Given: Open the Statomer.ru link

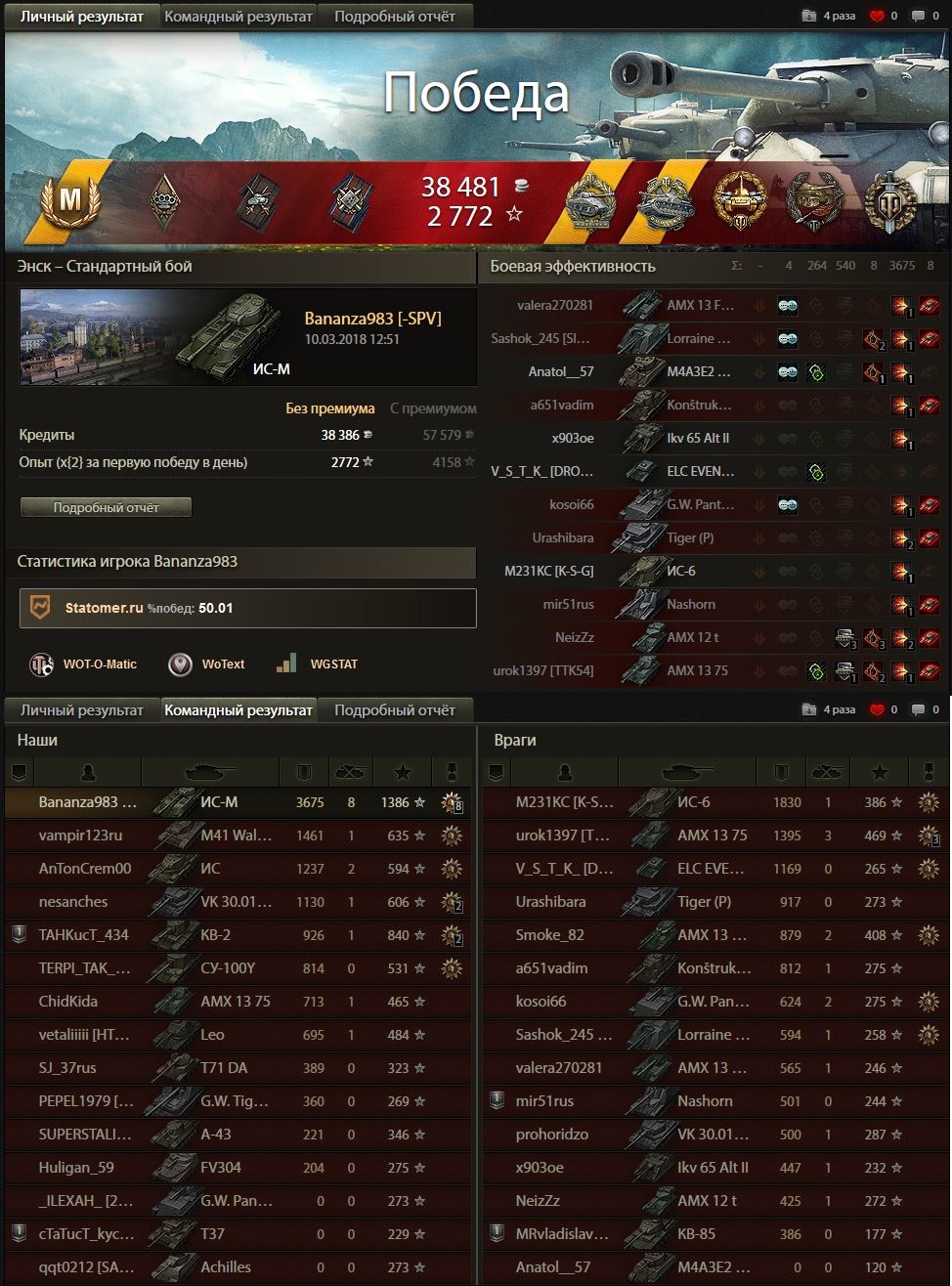Looking at the screenshot, I should point(105,608).
